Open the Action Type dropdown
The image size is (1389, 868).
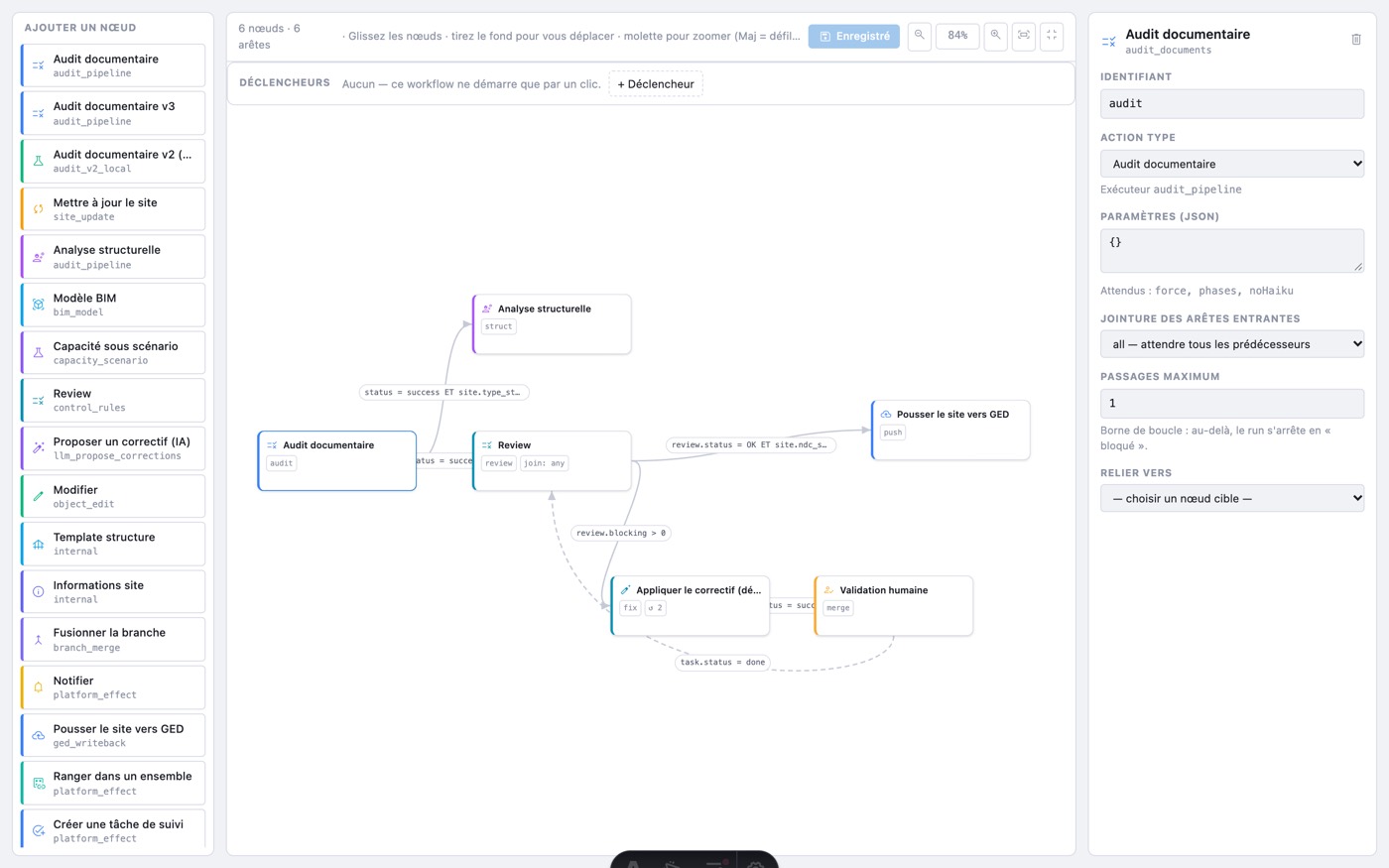1232,164
